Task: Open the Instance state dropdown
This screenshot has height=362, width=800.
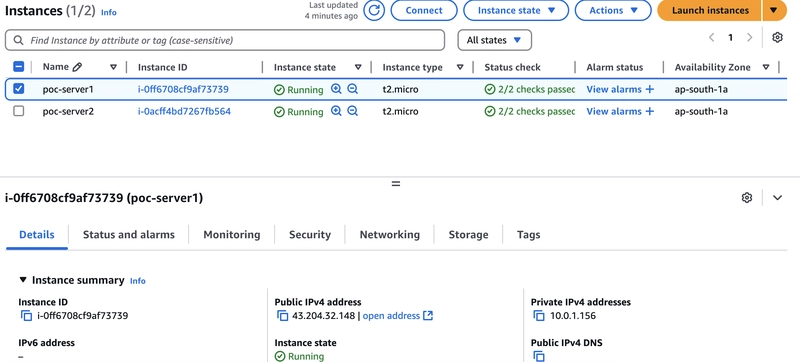Action: coord(516,10)
